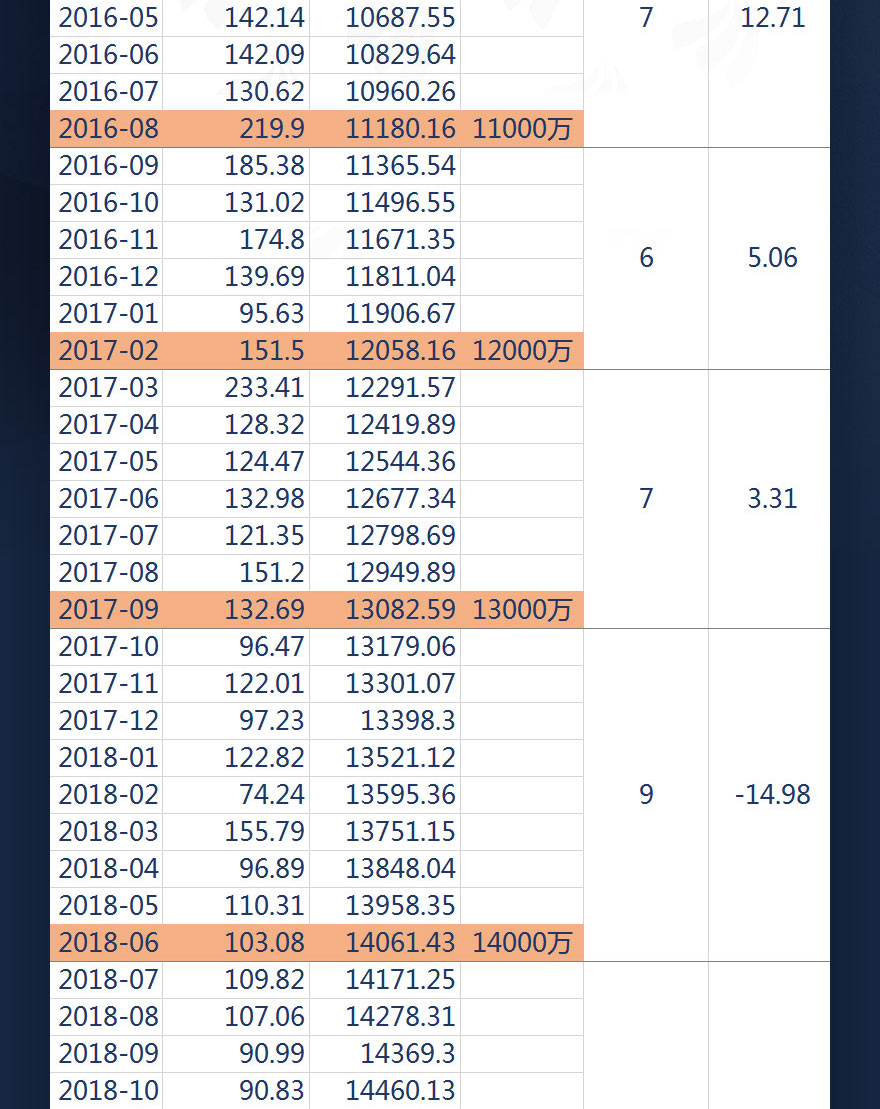Select the 5.06 value cell
This screenshot has width=880, height=1109.
coord(772,258)
